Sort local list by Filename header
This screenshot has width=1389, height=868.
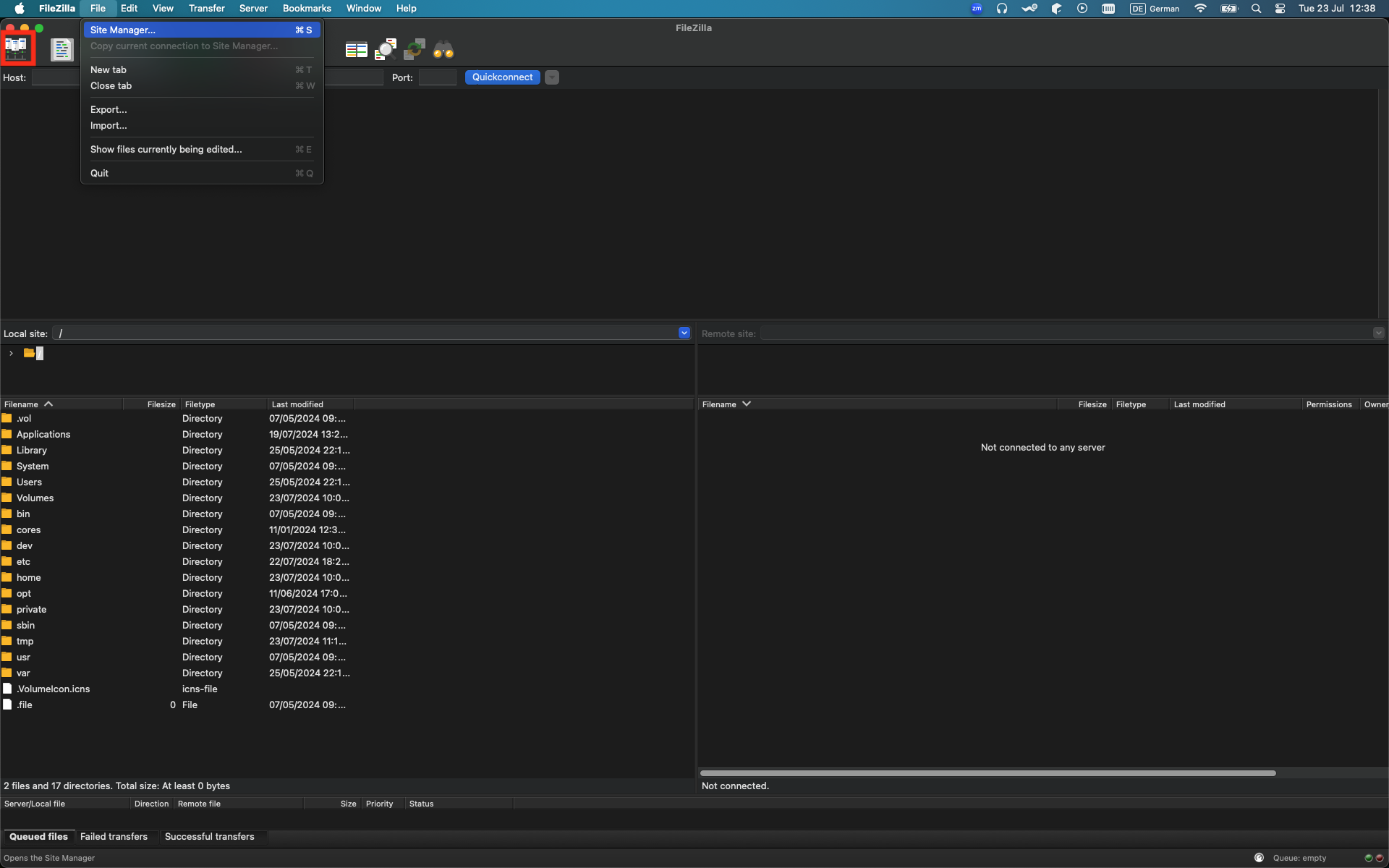tap(61, 404)
